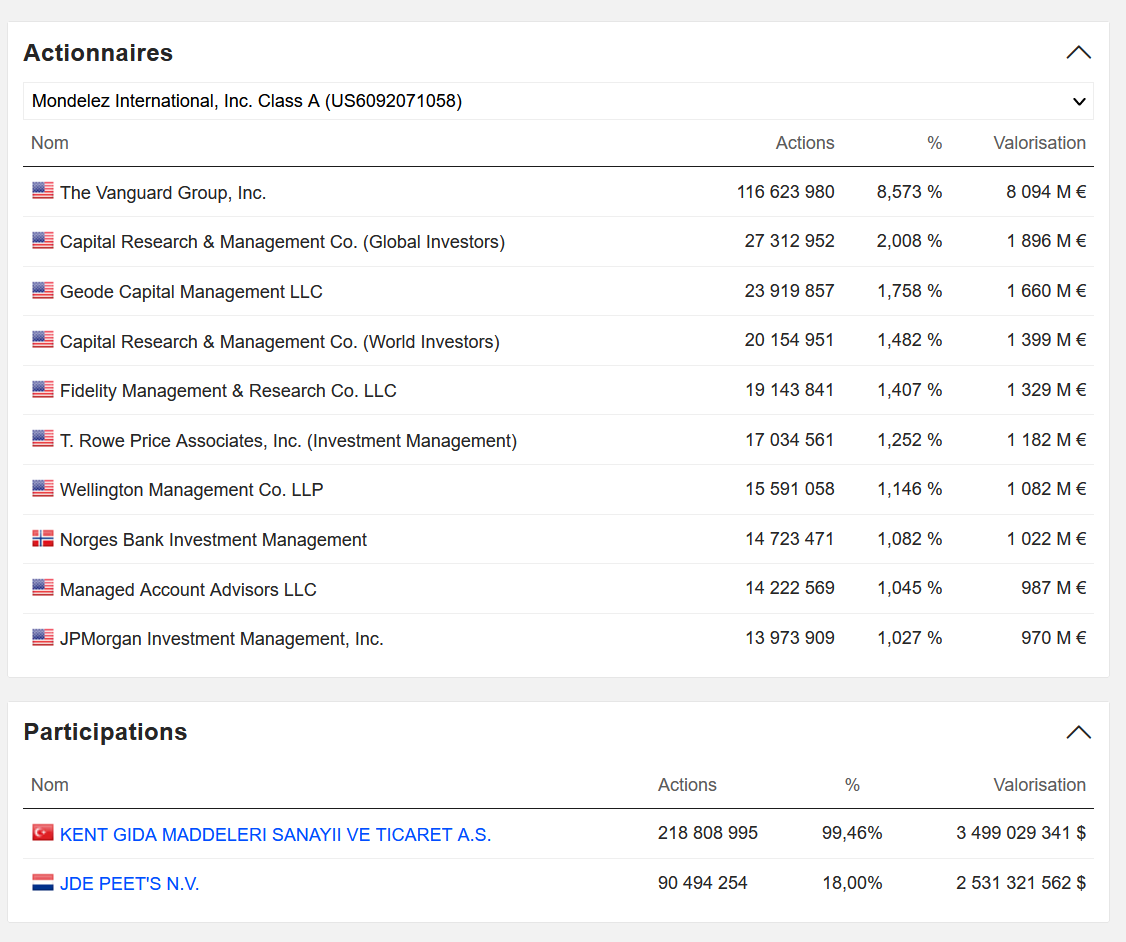Select The Vanguard Group, Inc. shareholder name

point(163,192)
